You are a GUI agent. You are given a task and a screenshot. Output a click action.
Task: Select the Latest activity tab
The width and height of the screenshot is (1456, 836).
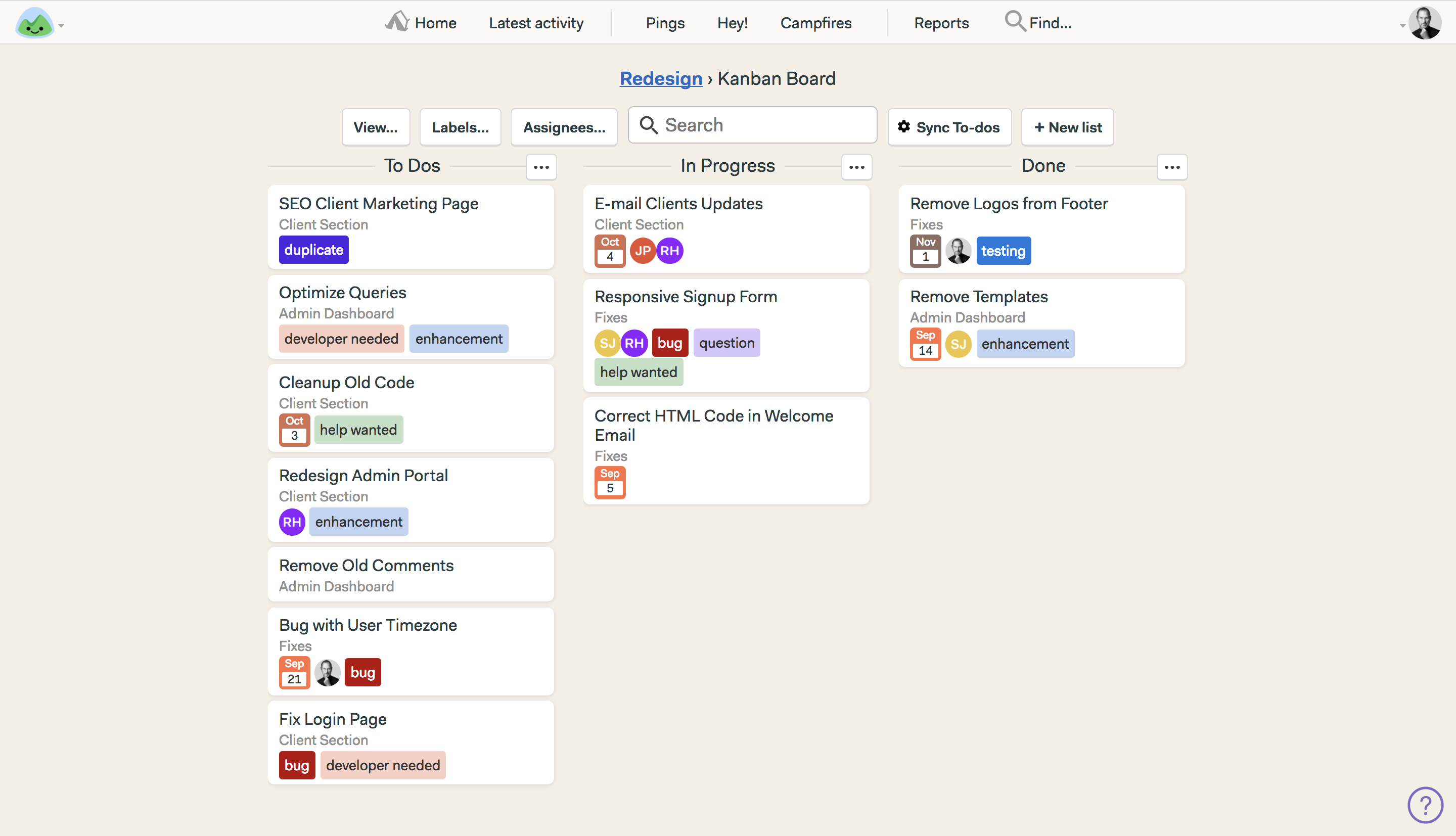tap(536, 21)
